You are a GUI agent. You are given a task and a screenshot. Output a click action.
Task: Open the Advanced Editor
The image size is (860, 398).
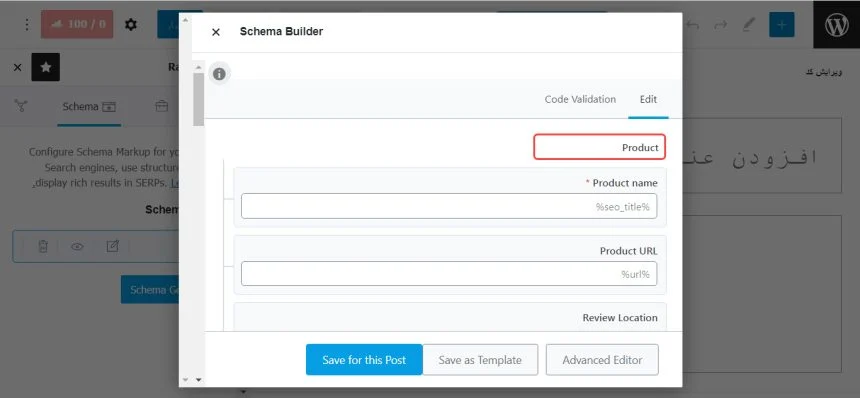pyautogui.click(x=602, y=360)
